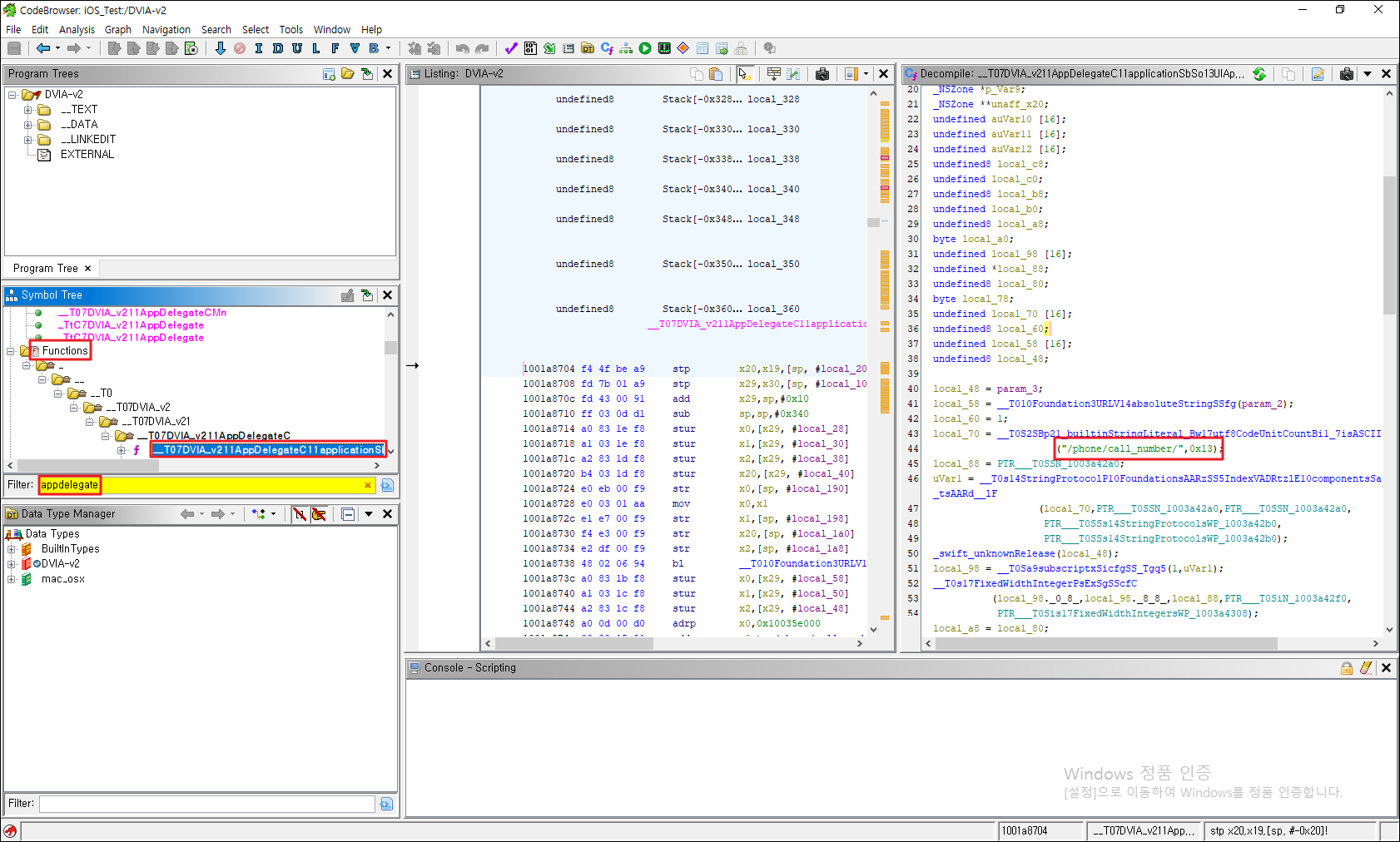Click the blue down arrow toolbar icon
Image resolution: width=1400 pixels, height=842 pixels.
tap(220, 48)
